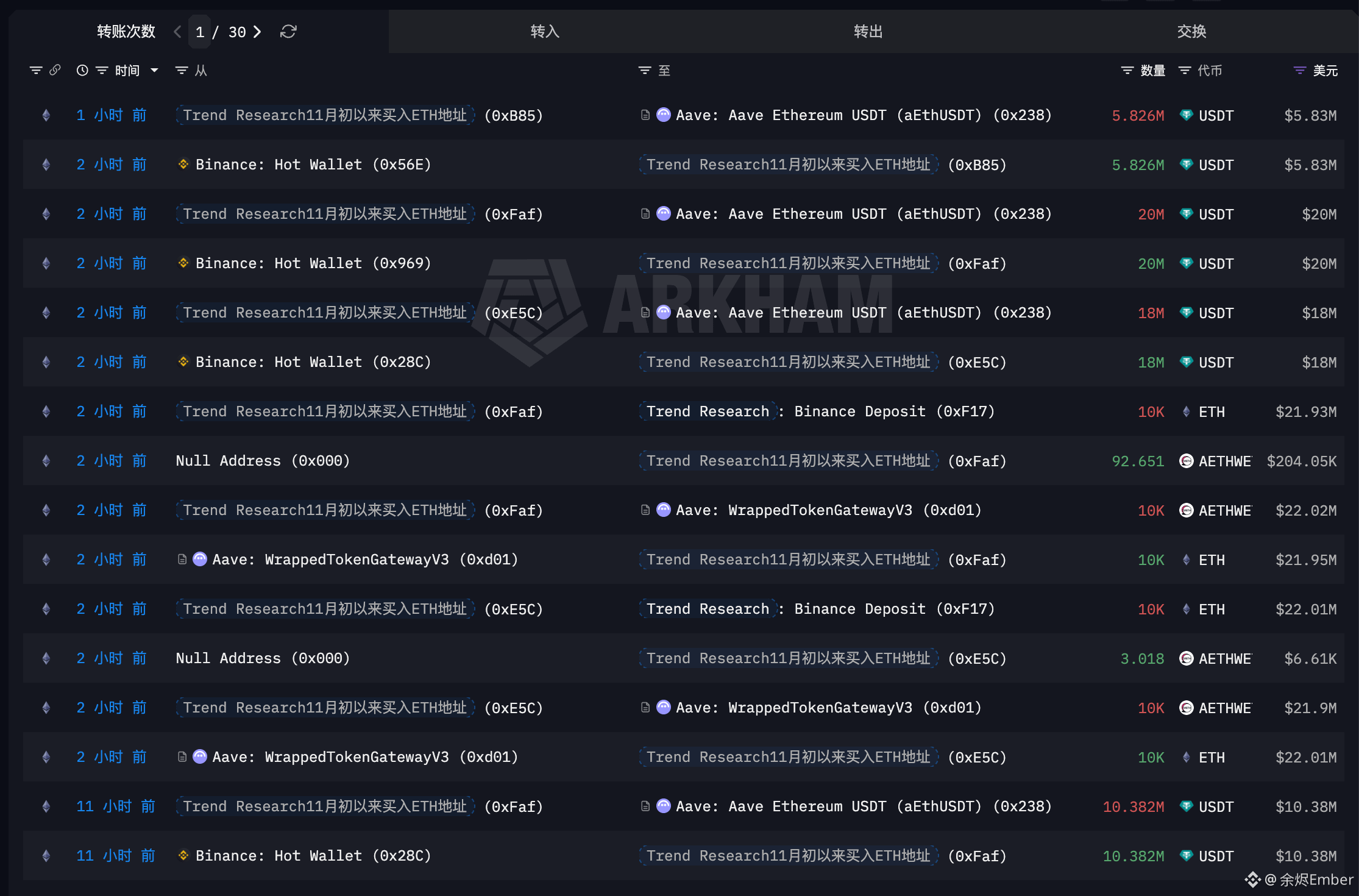Switch to the 转入 tab

[545, 32]
